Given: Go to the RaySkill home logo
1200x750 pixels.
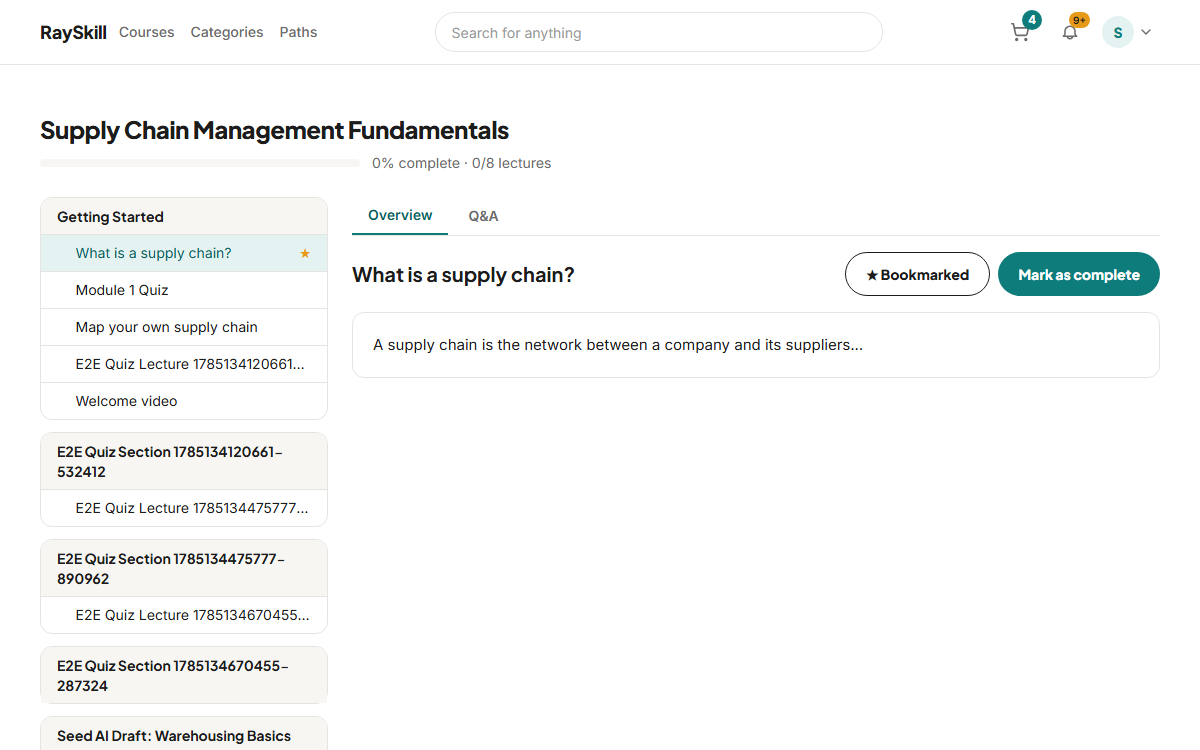Looking at the screenshot, I should [x=73, y=32].
